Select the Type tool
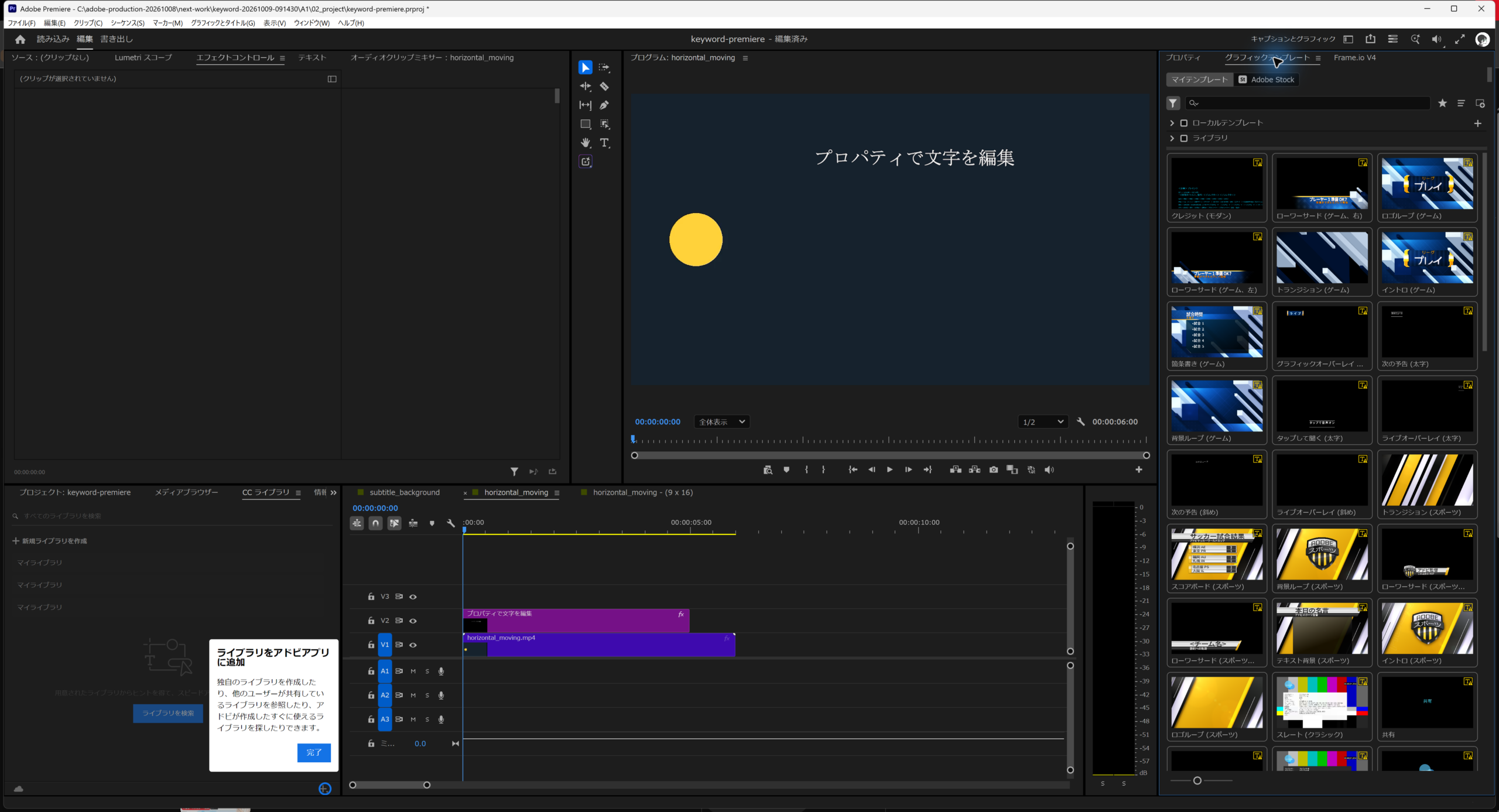The height and width of the screenshot is (812, 1499). pos(604,143)
